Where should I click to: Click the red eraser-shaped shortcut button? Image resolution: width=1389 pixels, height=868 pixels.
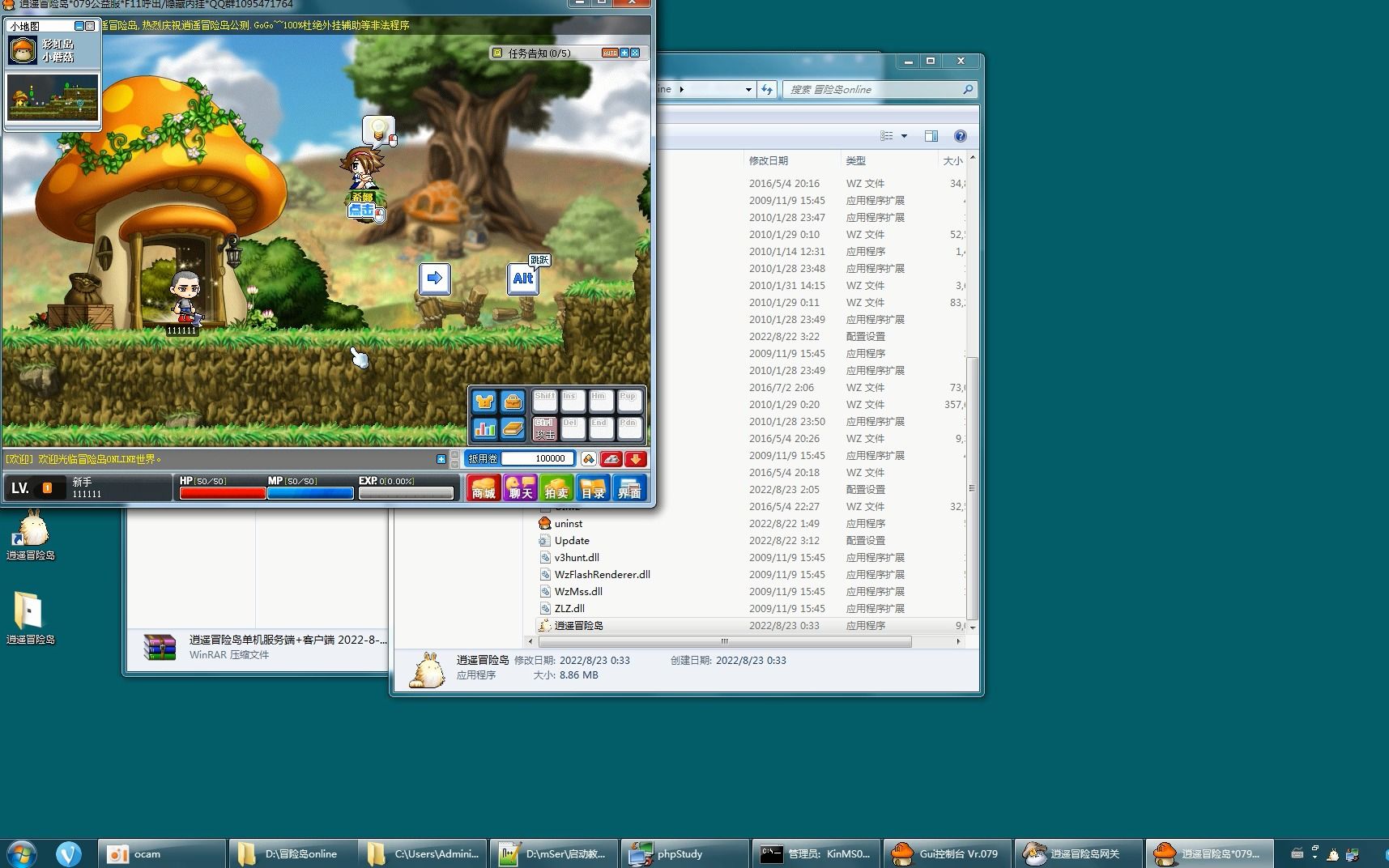pyautogui.click(x=611, y=459)
